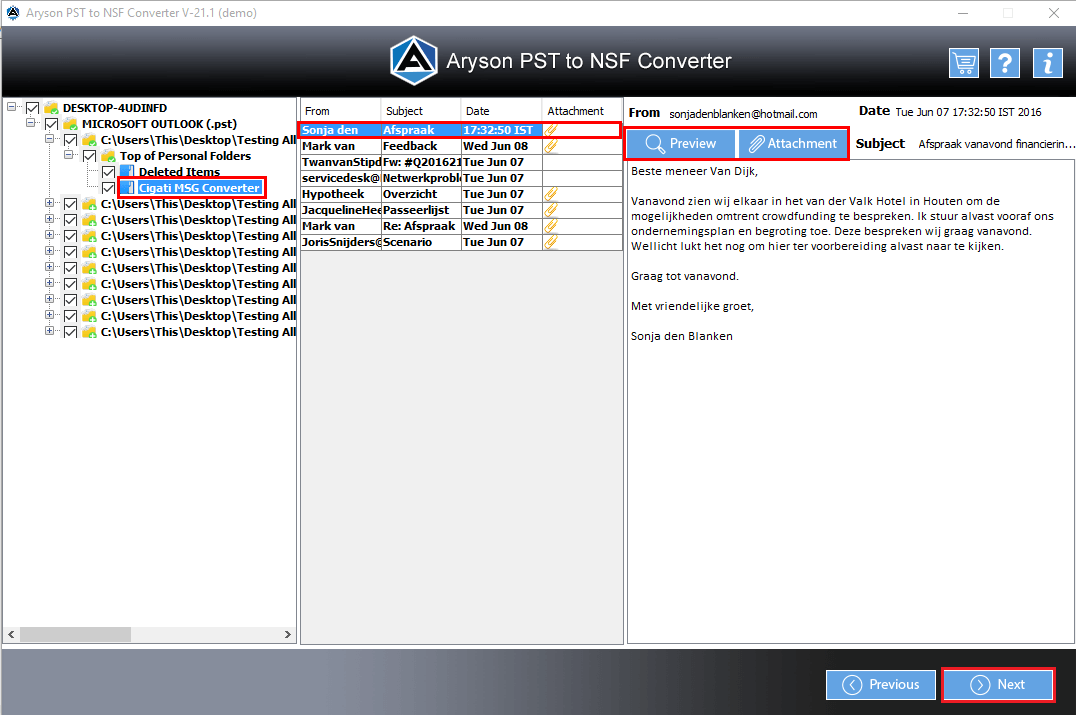1076x715 pixels.
Task: Click sender address sonjadenblanken@hotmail.com
Action: tap(743, 114)
